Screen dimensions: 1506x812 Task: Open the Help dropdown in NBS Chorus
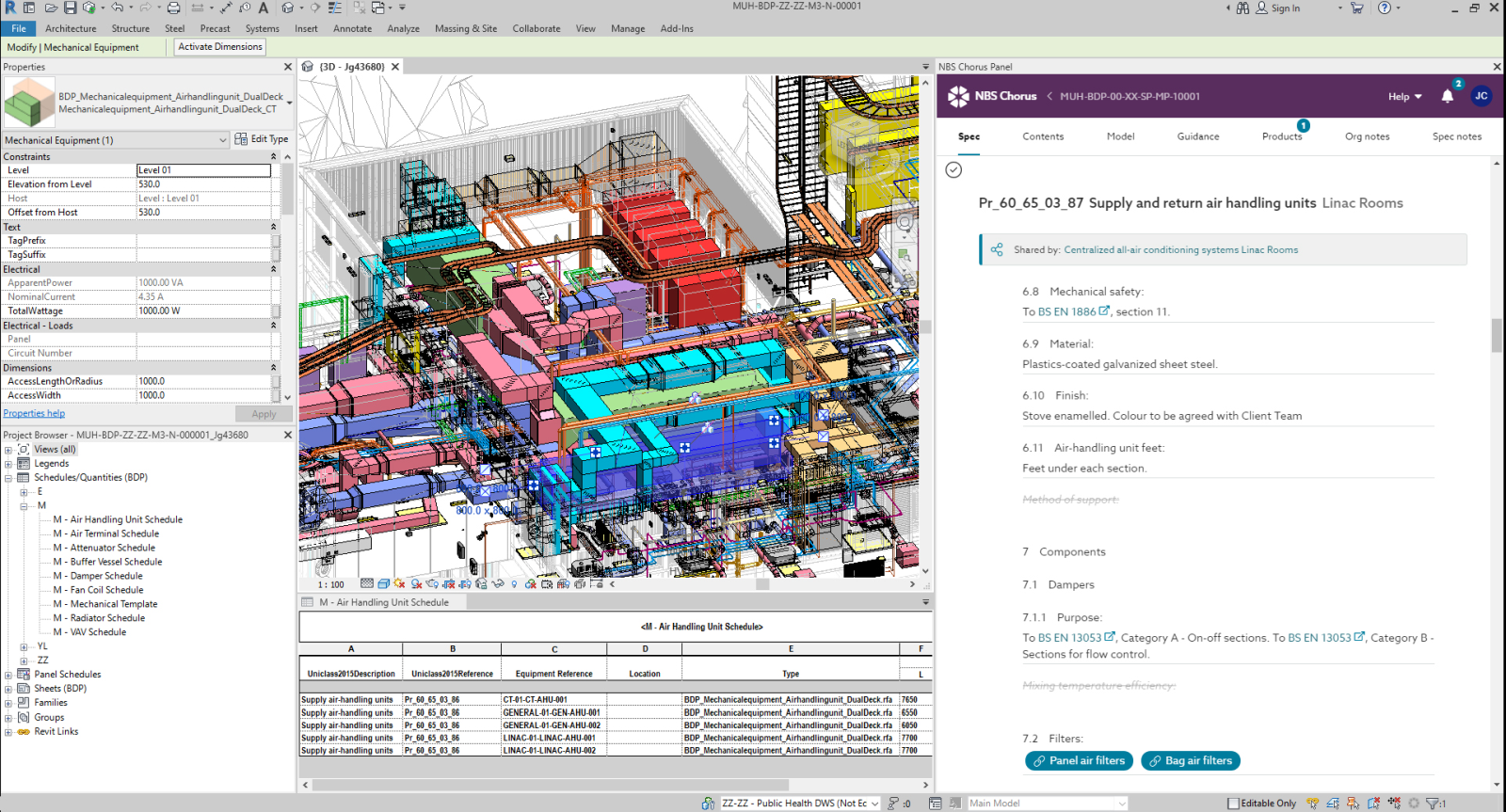click(1404, 97)
